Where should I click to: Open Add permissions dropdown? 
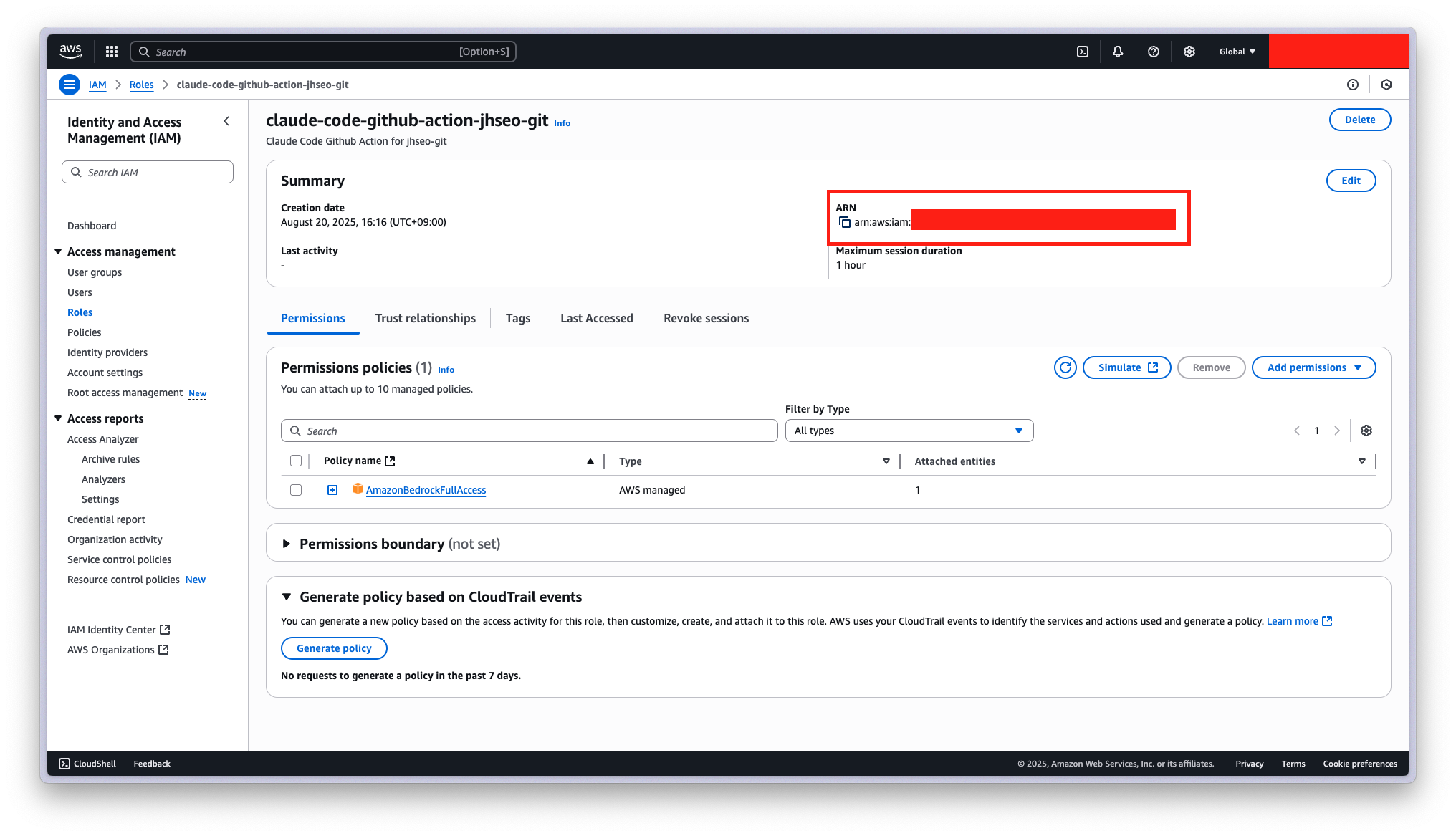click(1313, 367)
